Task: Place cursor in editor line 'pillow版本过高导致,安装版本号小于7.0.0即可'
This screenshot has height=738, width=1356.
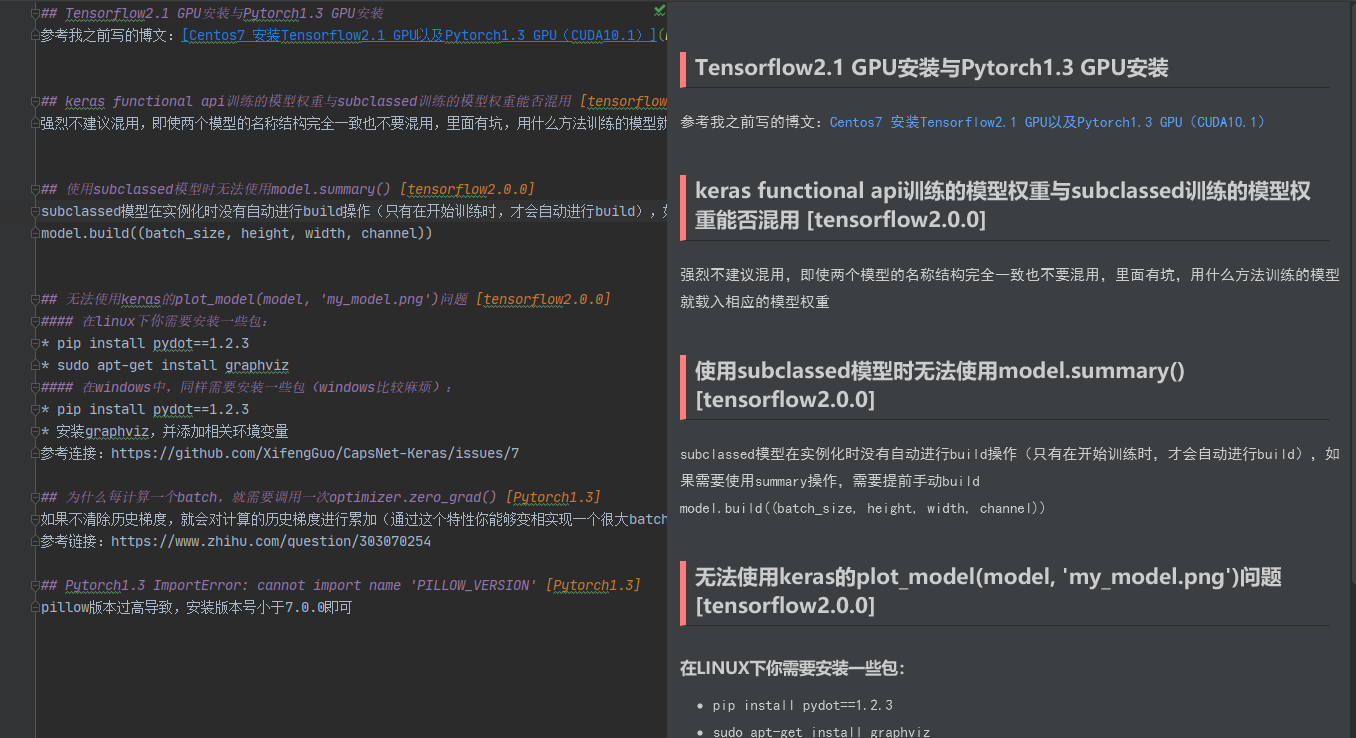Action: (x=197, y=608)
